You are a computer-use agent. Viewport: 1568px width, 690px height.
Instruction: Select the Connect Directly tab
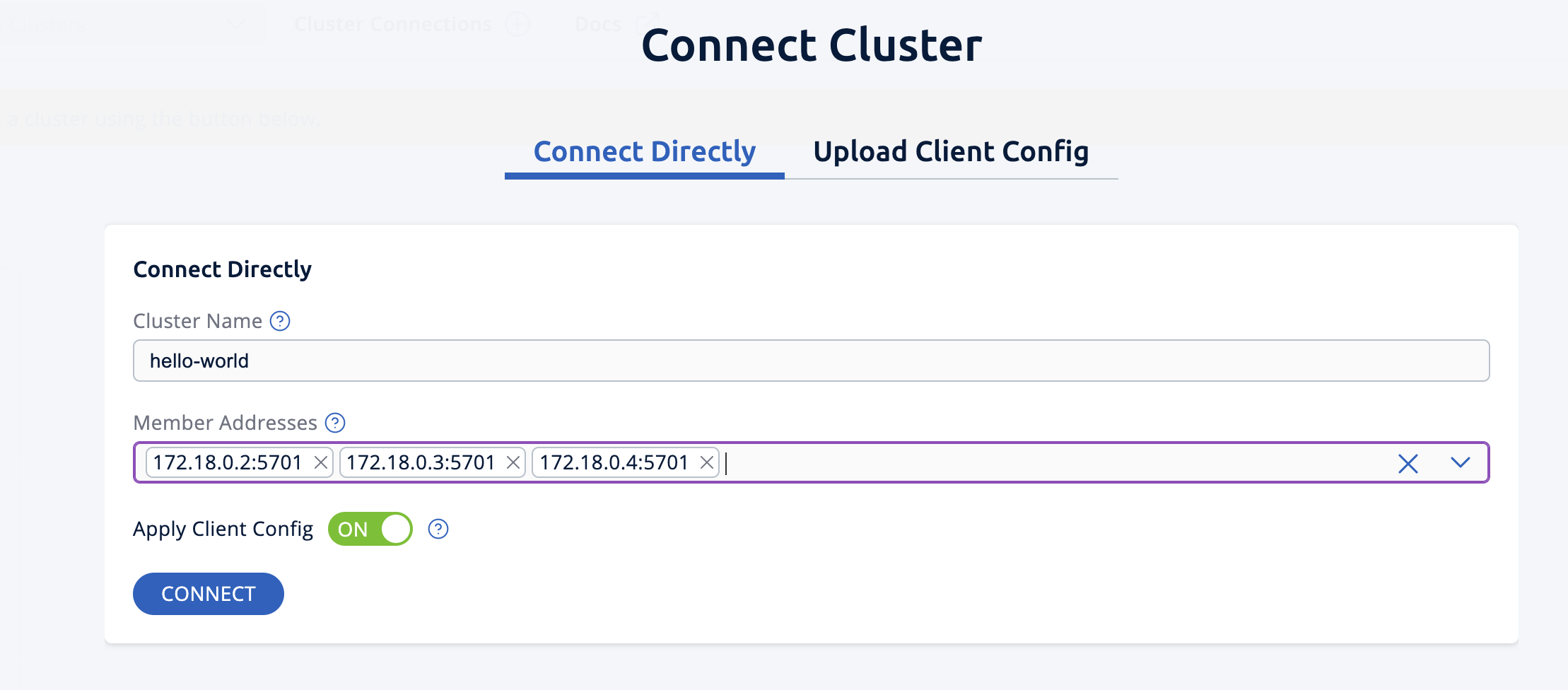645,151
